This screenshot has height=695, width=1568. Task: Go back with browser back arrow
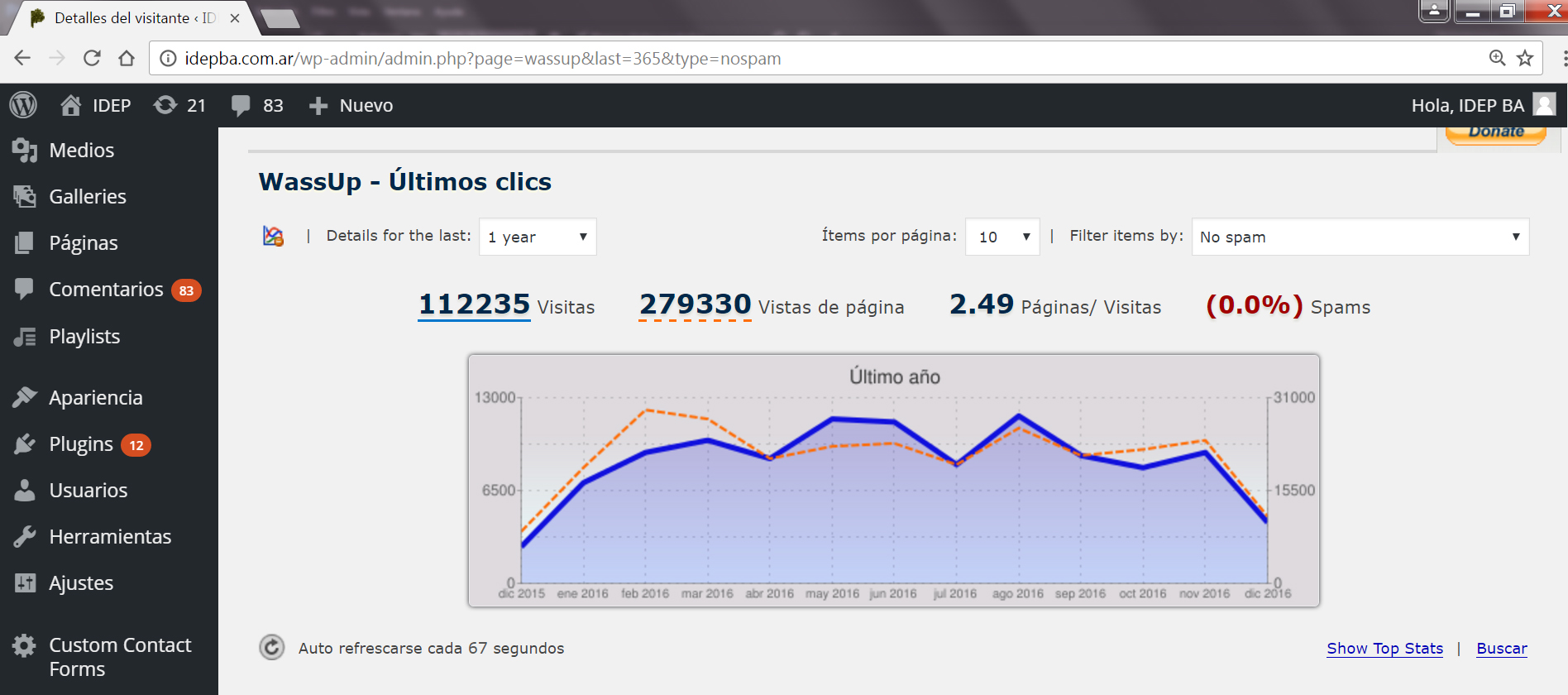22,58
